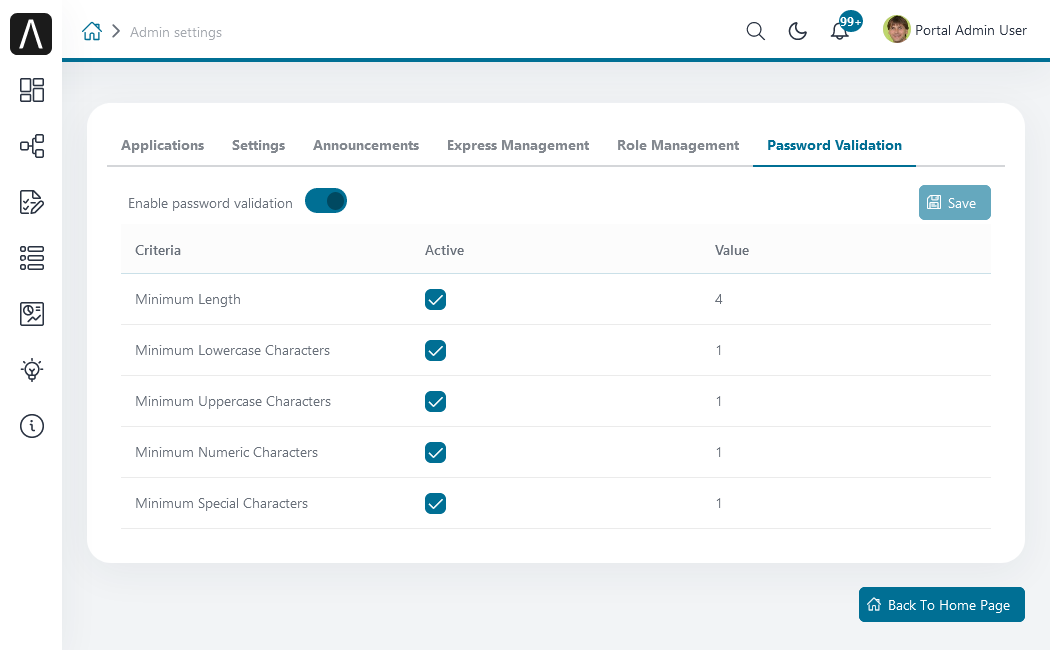This screenshot has height=650, width=1050.
Task: Open the lightbulb ideas sidebar icon
Action: (31, 370)
